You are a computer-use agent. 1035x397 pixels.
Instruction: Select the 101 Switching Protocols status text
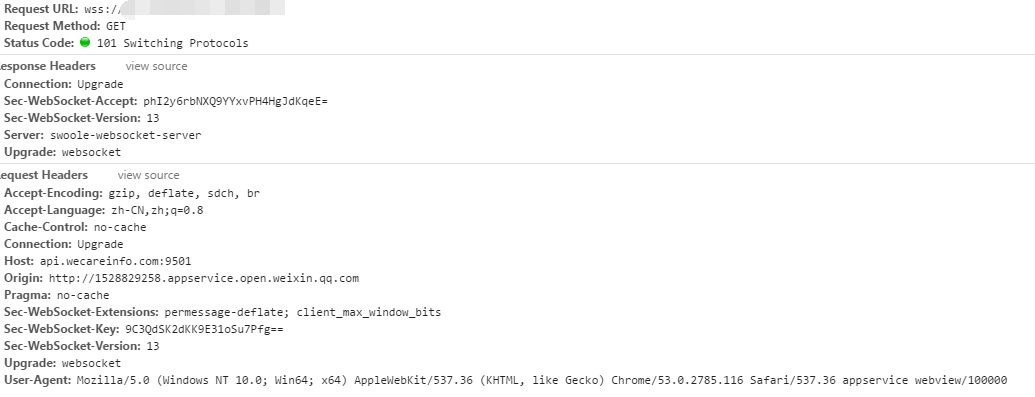[x=173, y=44]
